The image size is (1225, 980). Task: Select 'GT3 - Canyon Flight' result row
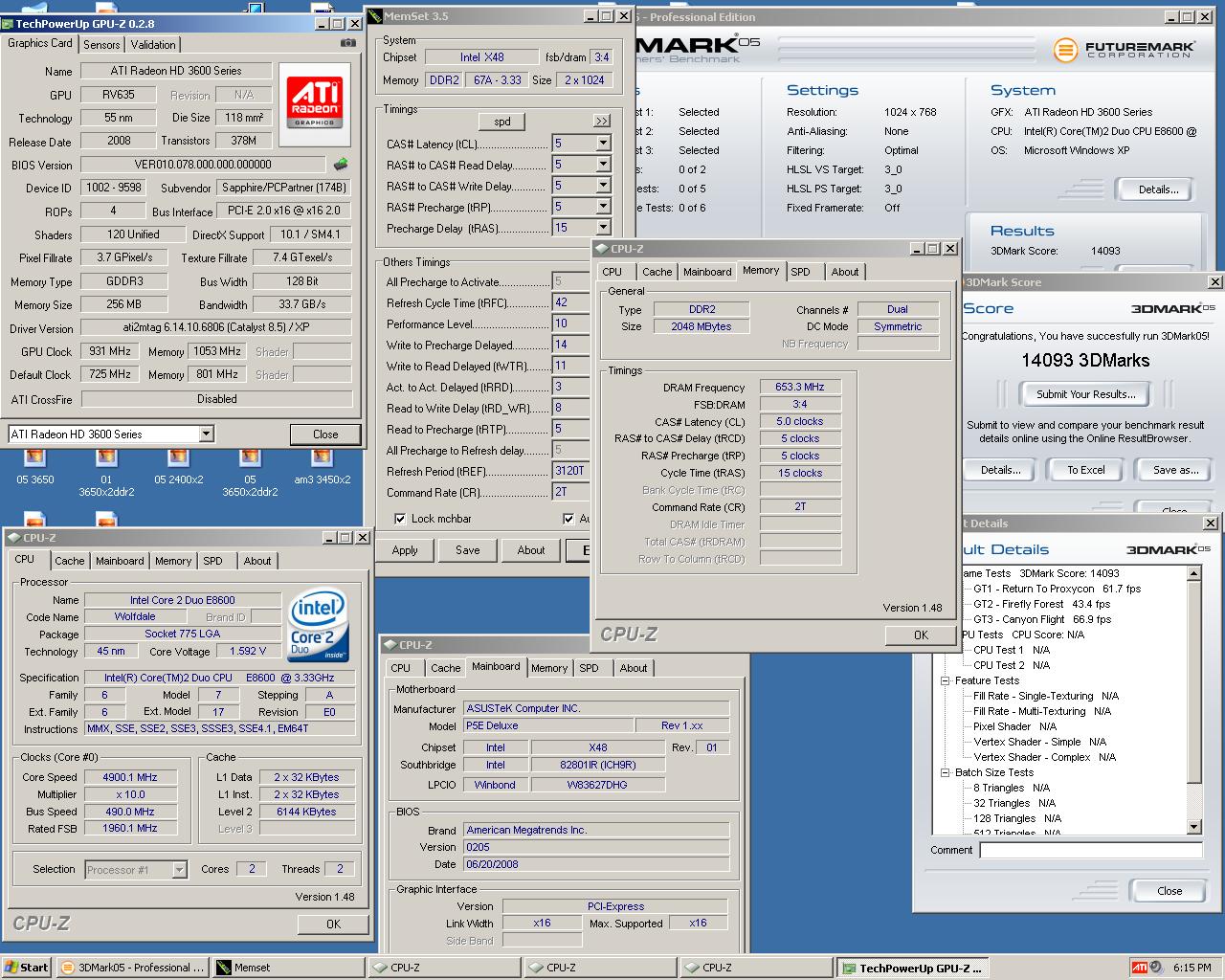coord(1042,619)
